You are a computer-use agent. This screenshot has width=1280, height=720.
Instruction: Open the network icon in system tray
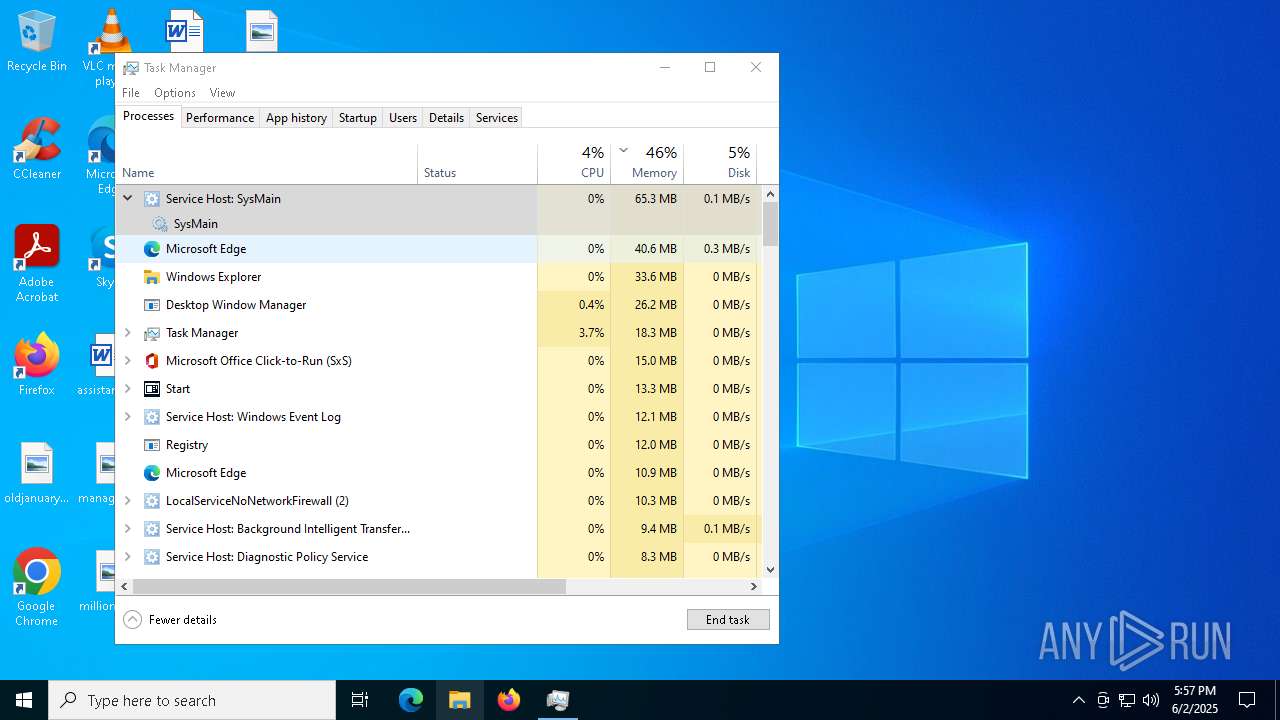(1127, 700)
